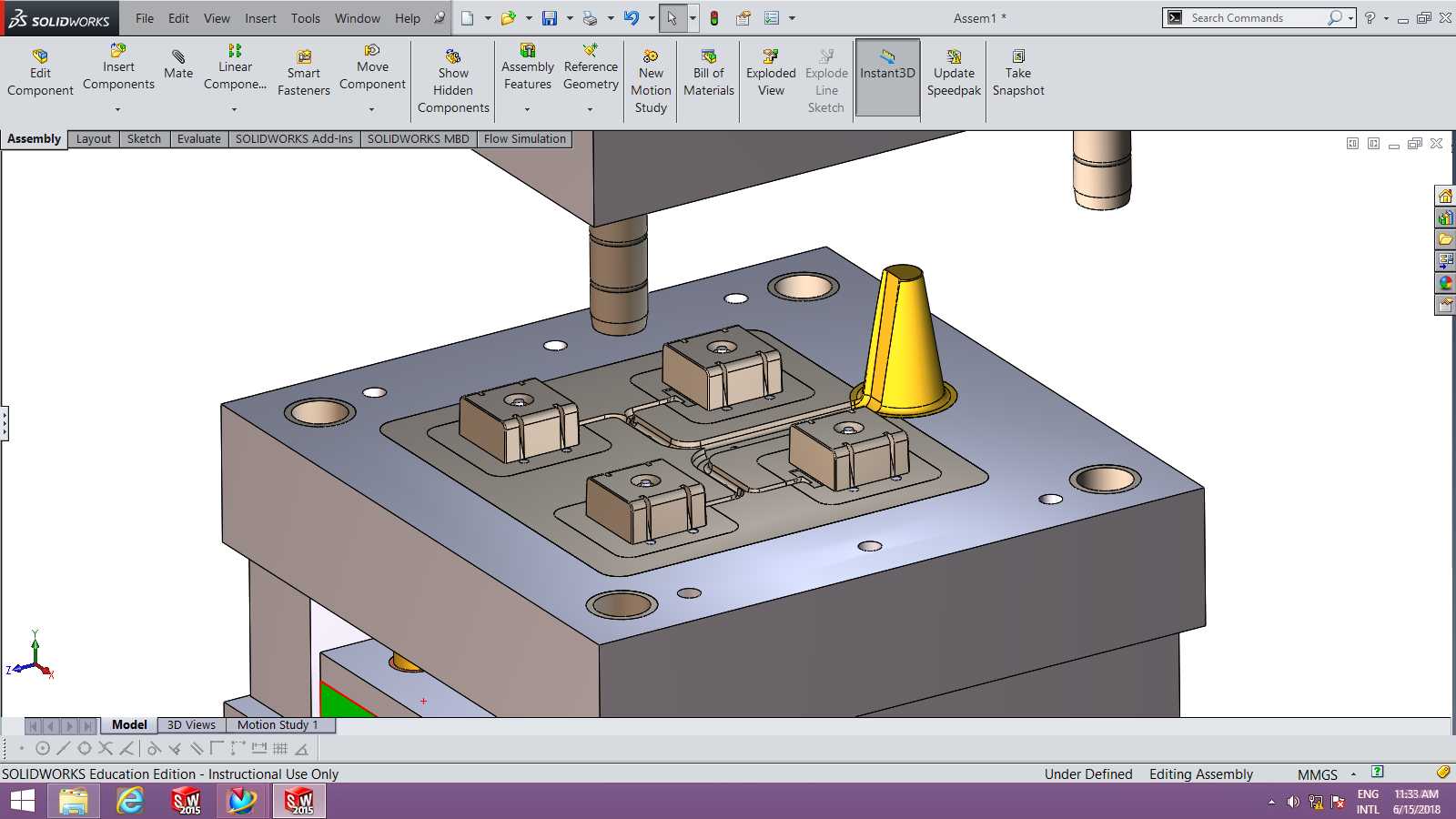
Task: Open File Properties icon in quick toolbar
Action: pos(743,18)
